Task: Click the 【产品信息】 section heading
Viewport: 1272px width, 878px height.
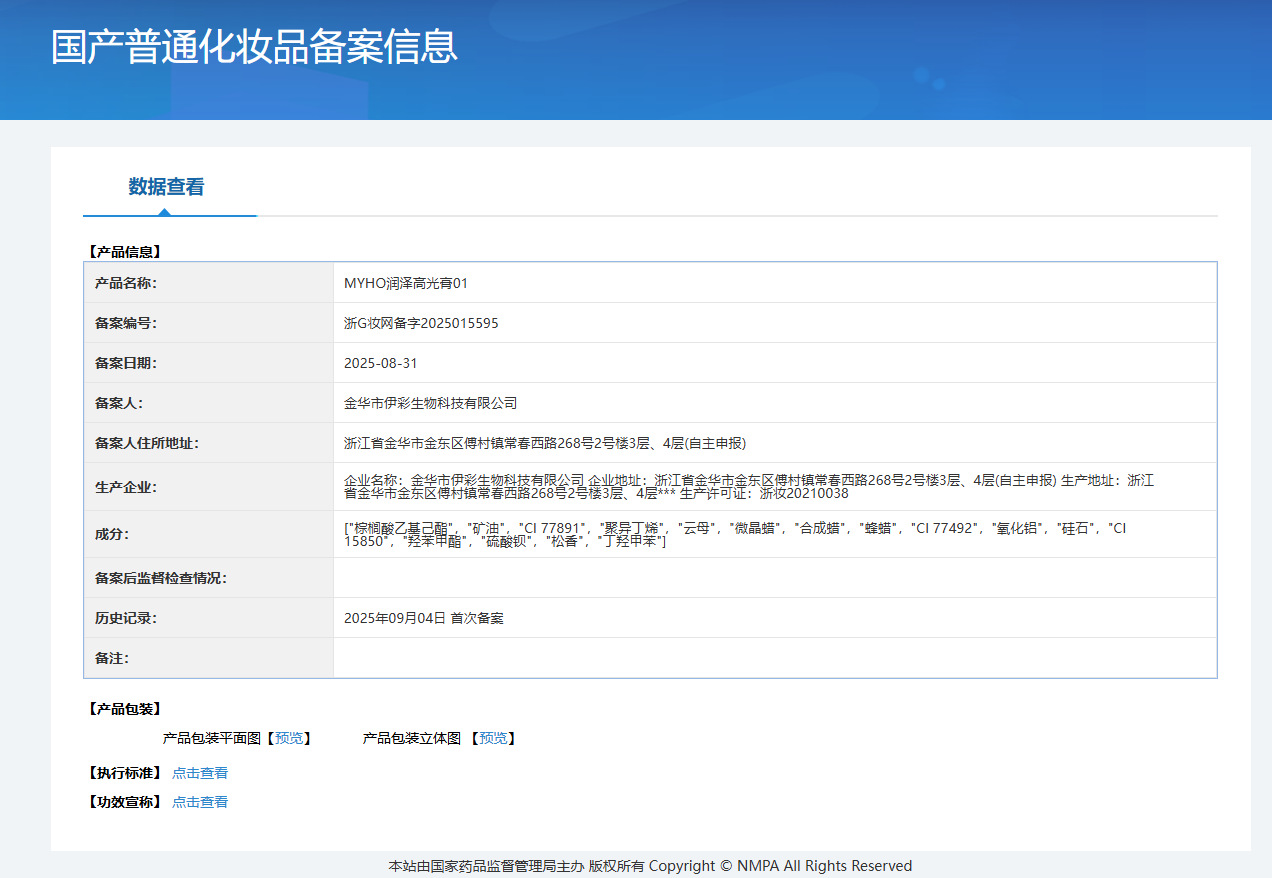Action: coord(125,252)
